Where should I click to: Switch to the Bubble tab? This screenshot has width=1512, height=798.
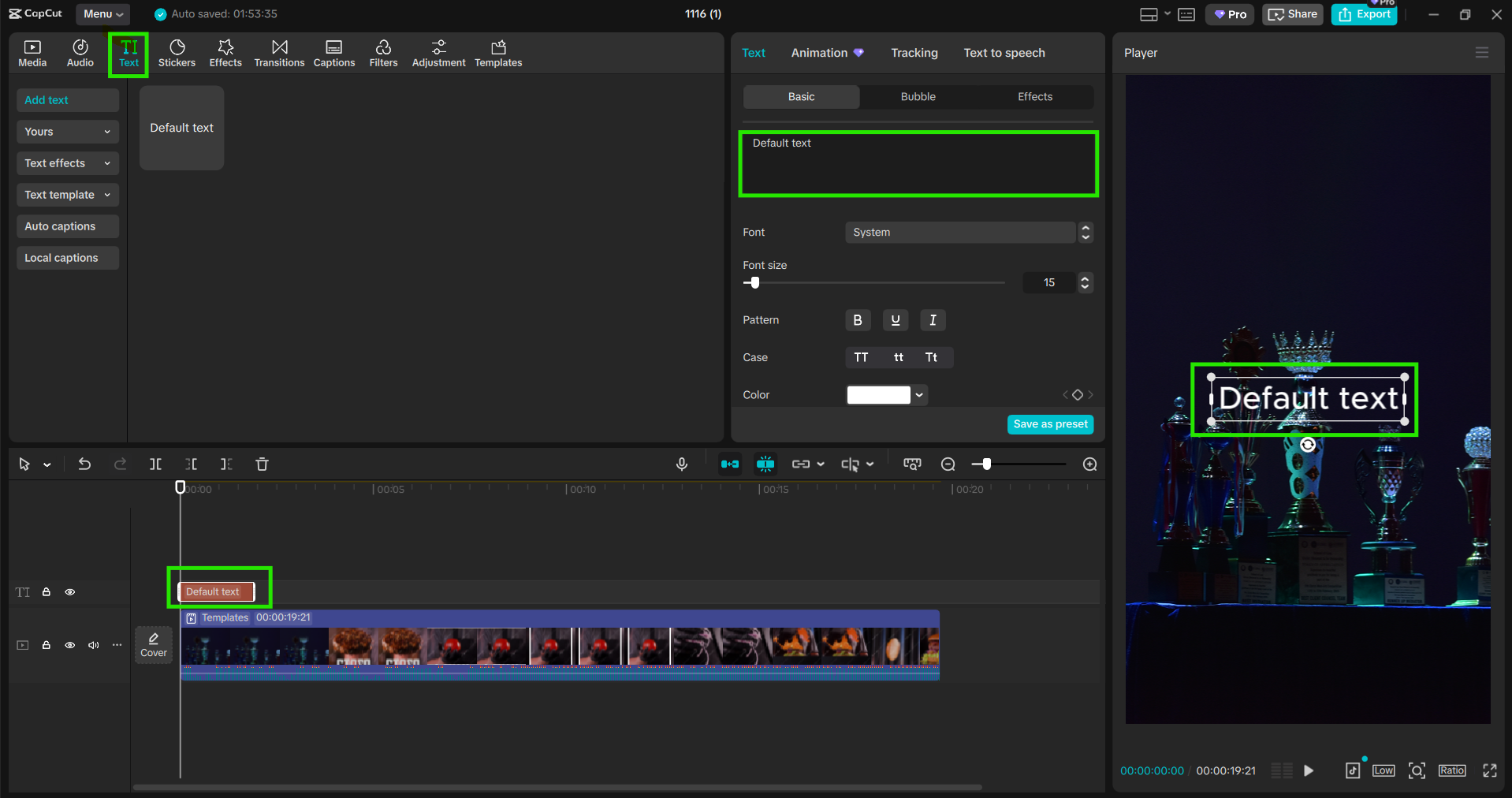click(x=918, y=97)
